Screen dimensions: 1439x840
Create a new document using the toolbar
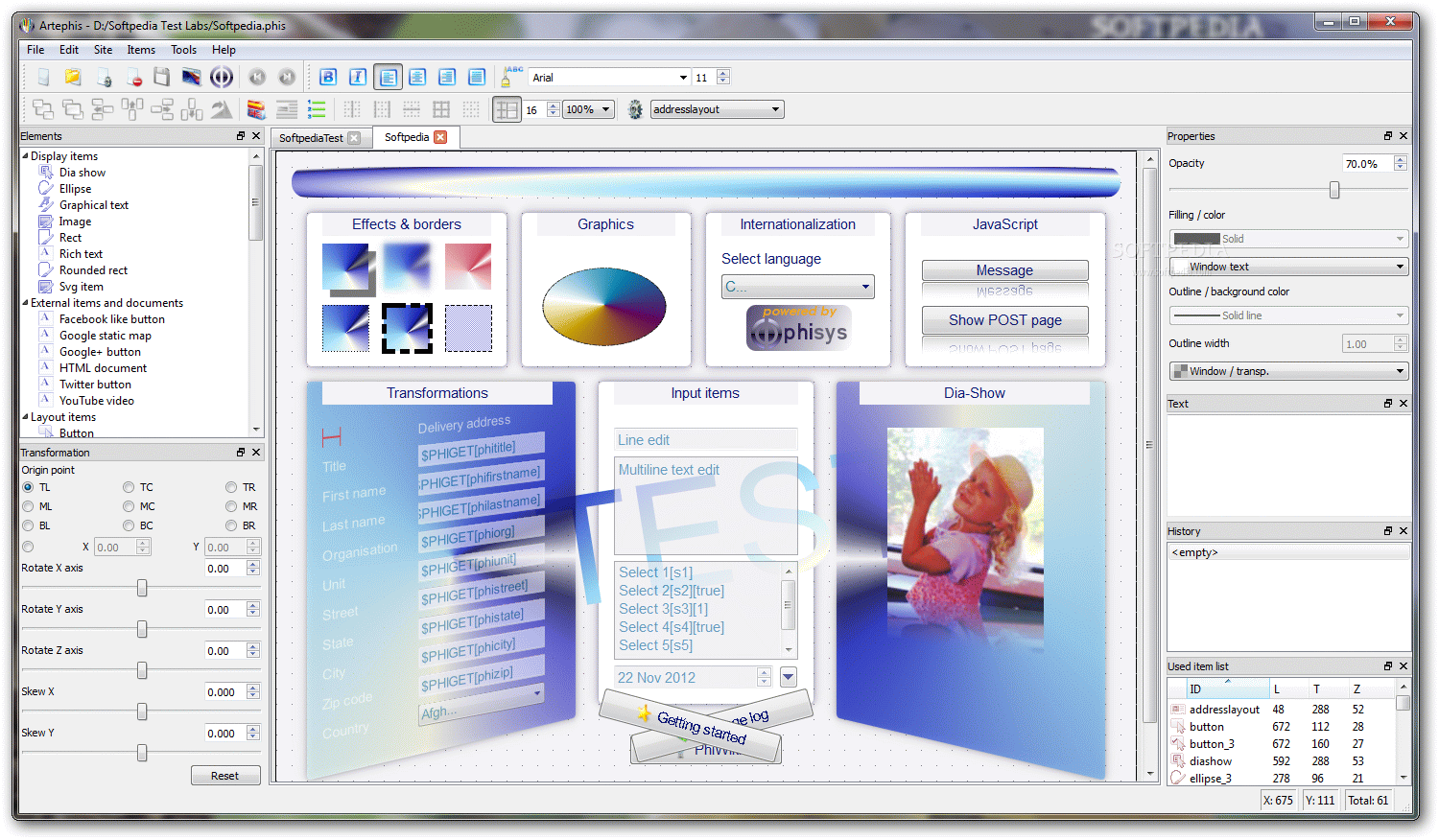43,78
